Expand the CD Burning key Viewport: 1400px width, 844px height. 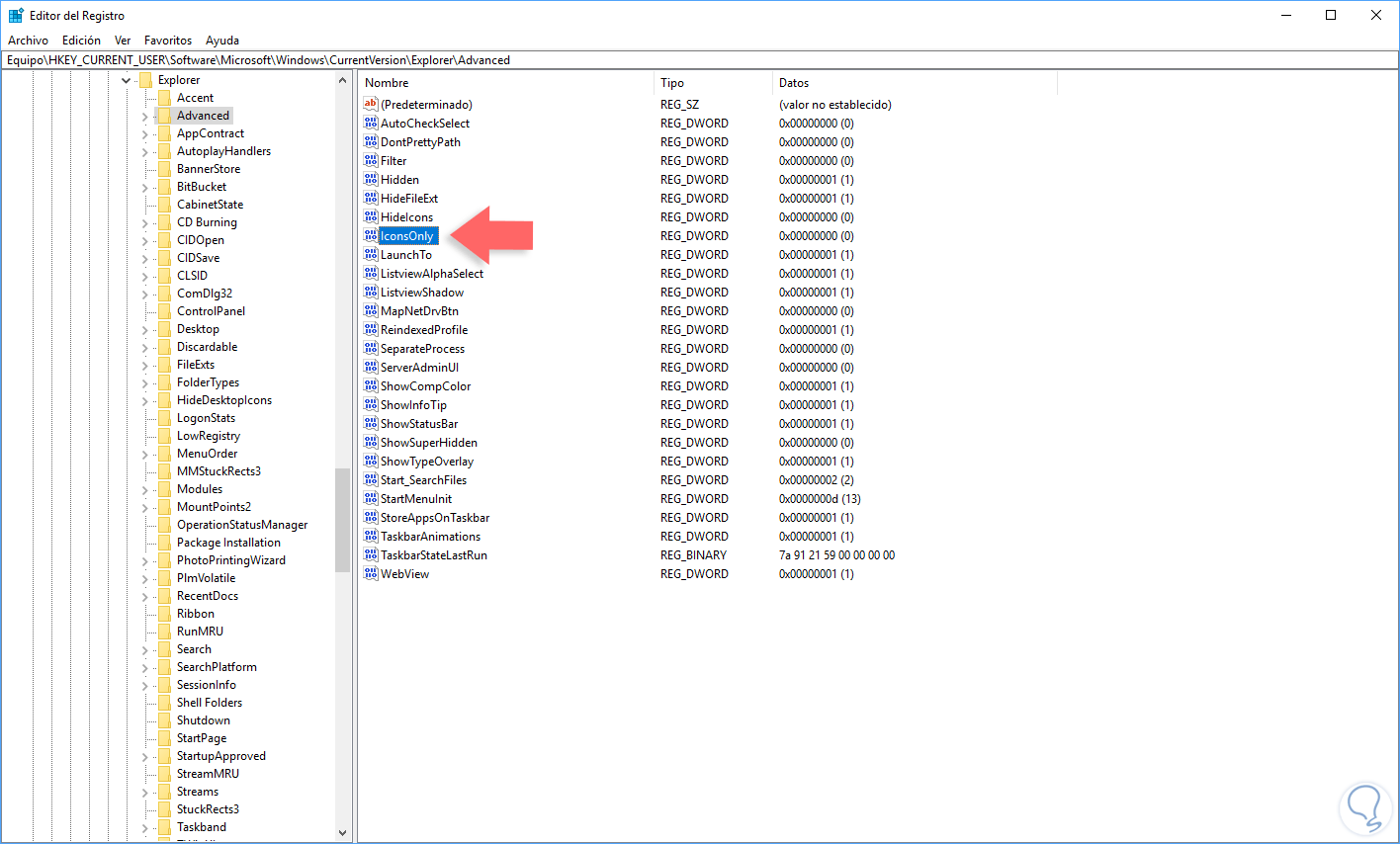(144, 222)
